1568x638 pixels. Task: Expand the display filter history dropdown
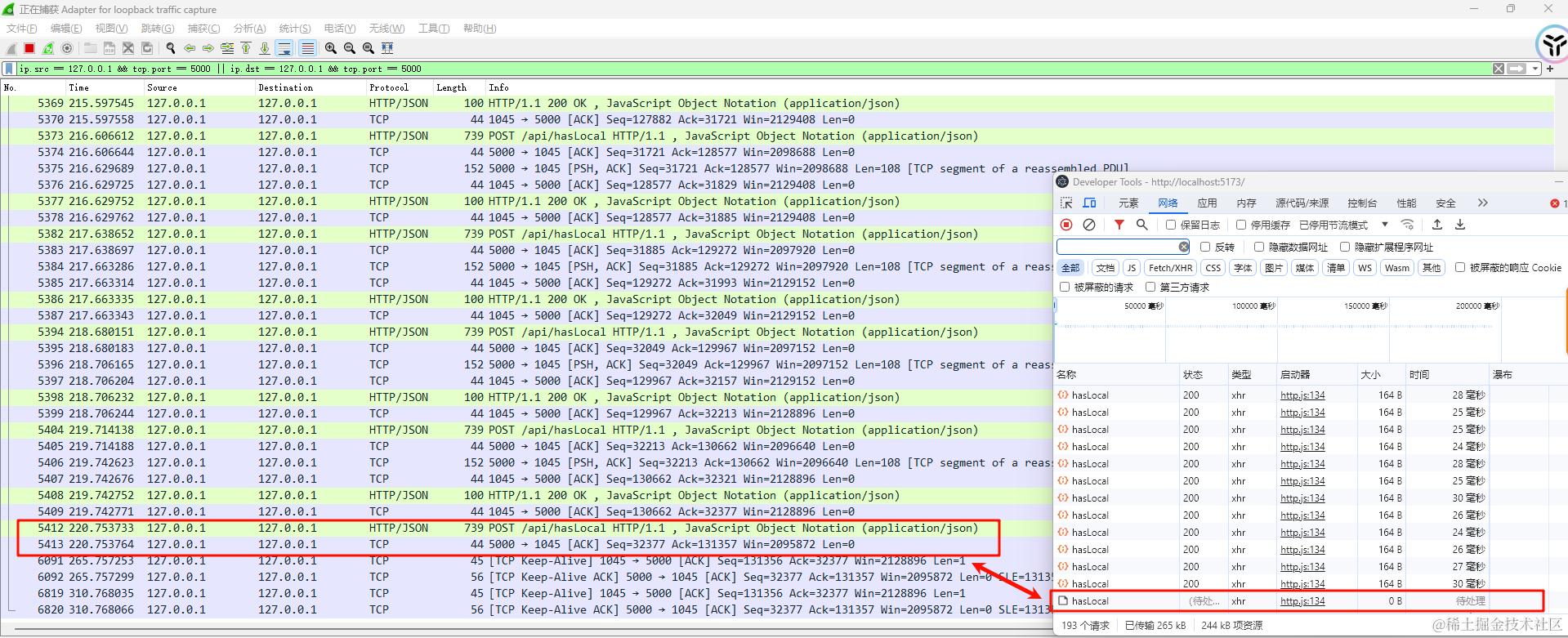tap(1536, 69)
